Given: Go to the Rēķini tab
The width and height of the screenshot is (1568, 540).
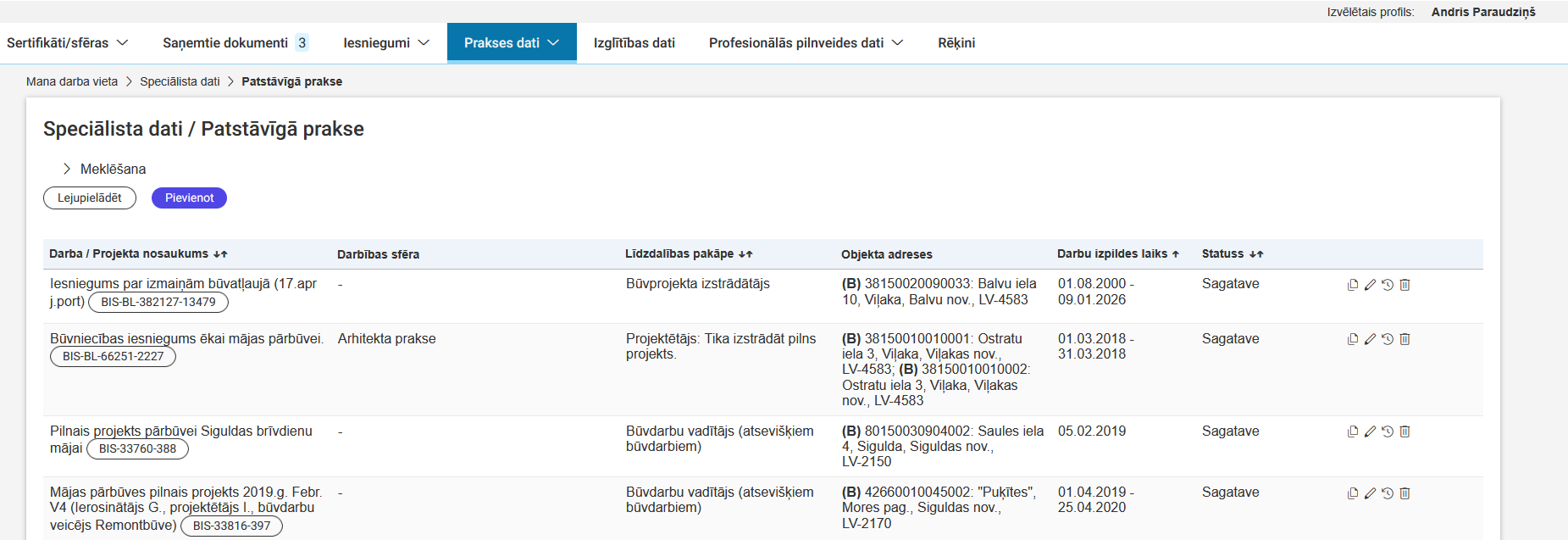Looking at the screenshot, I should point(956,43).
